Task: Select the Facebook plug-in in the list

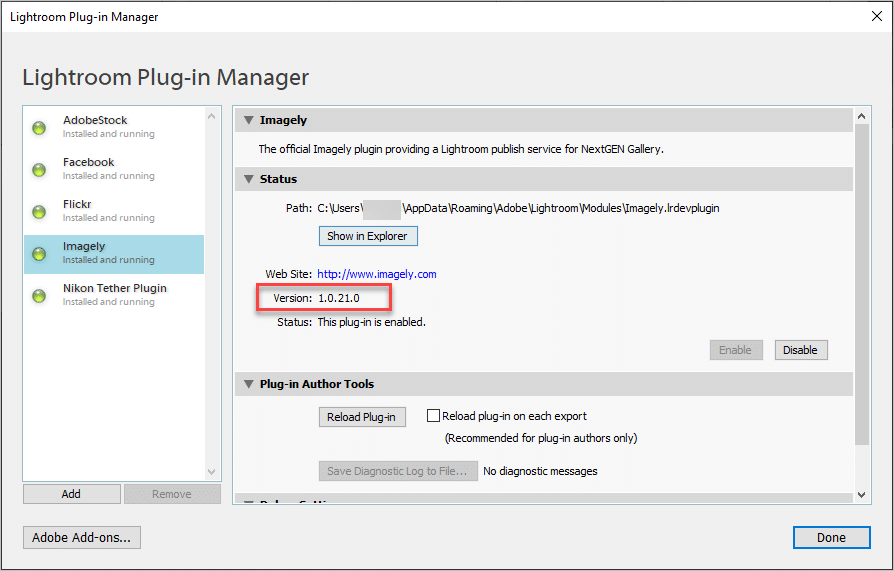Action: click(114, 169)
